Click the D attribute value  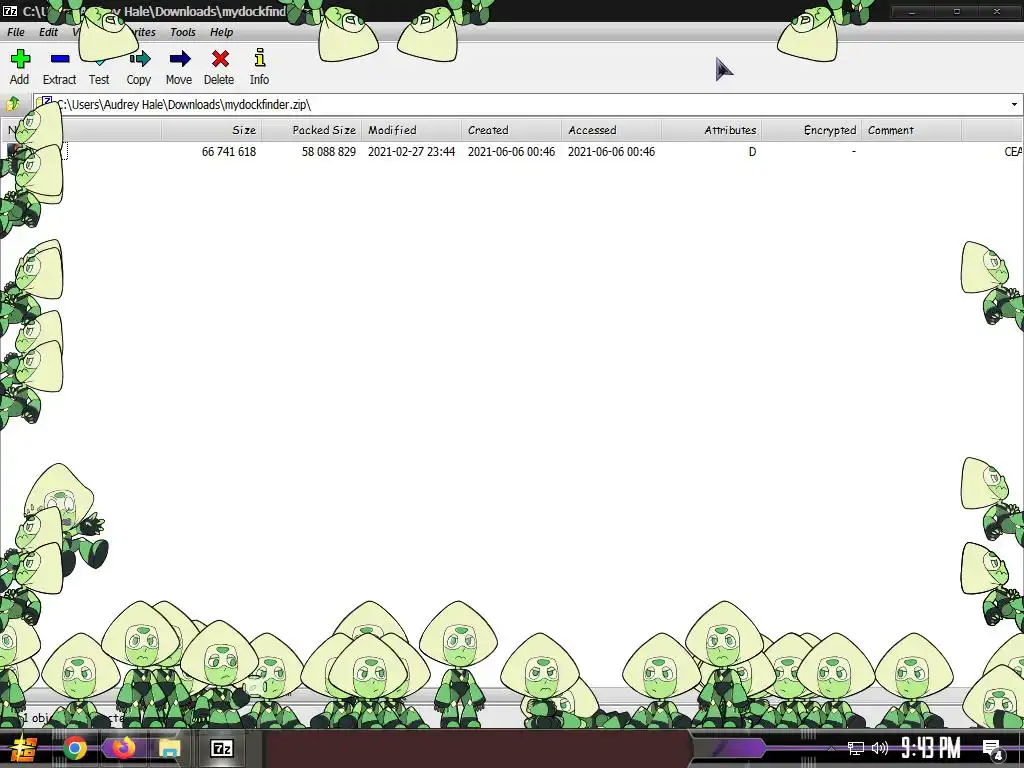tap(752, 152)
